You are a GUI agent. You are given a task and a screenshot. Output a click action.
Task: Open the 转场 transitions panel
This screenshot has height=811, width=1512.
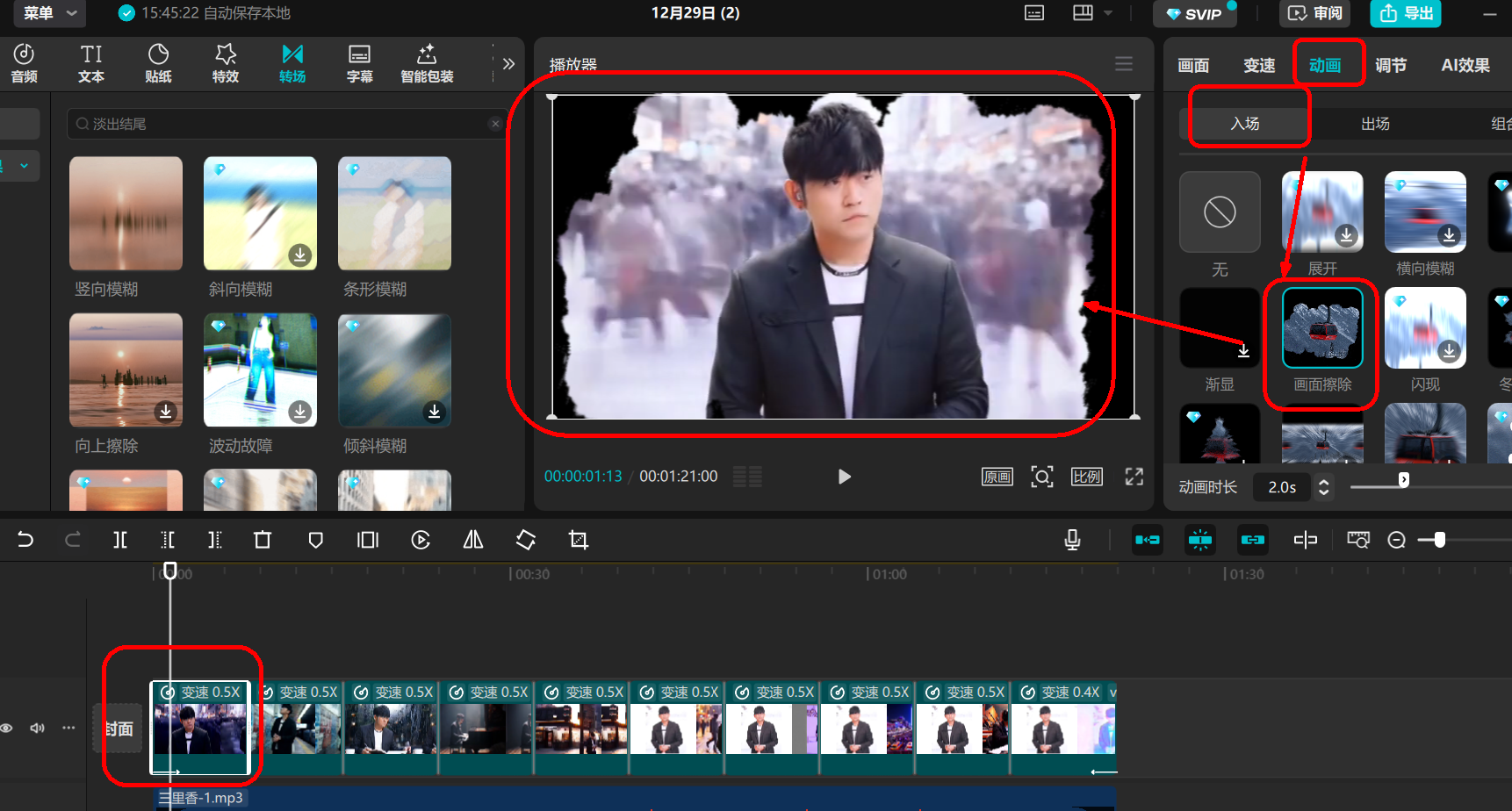[292, 63]
